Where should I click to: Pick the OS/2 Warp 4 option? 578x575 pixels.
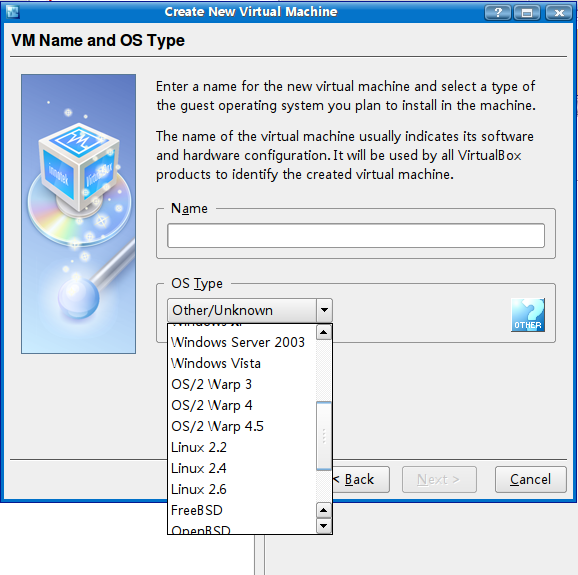pyautogui.click(x=212, y=405)
